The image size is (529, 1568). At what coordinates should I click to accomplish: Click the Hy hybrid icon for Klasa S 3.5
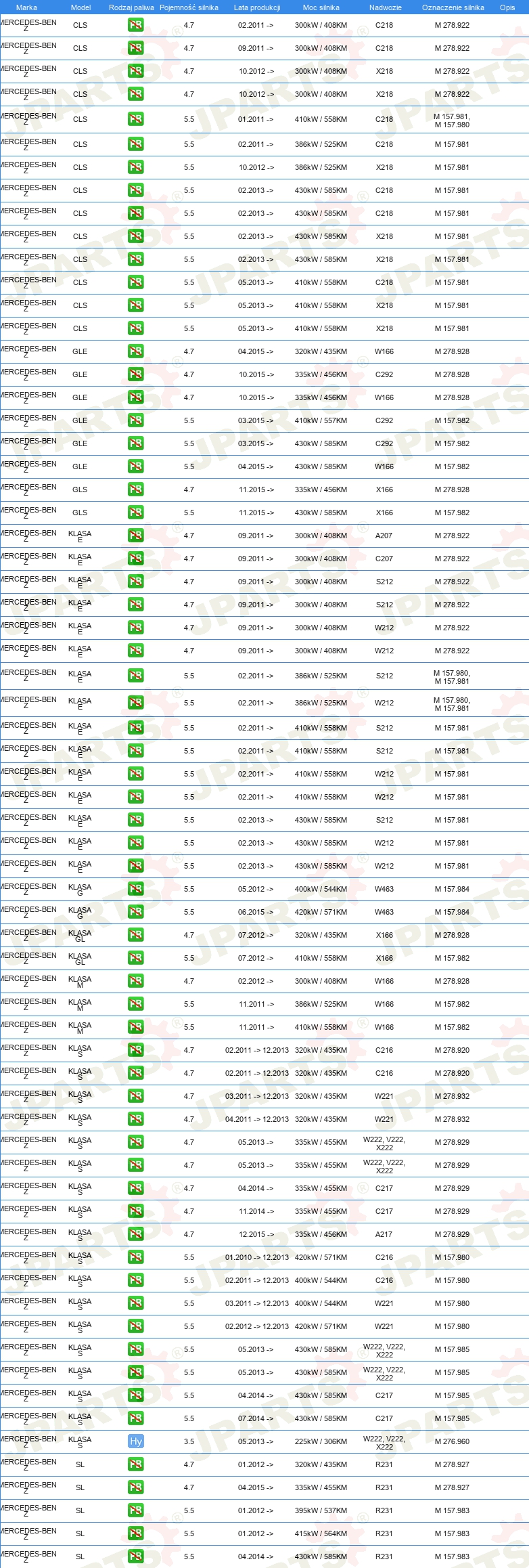(135, 1441)
